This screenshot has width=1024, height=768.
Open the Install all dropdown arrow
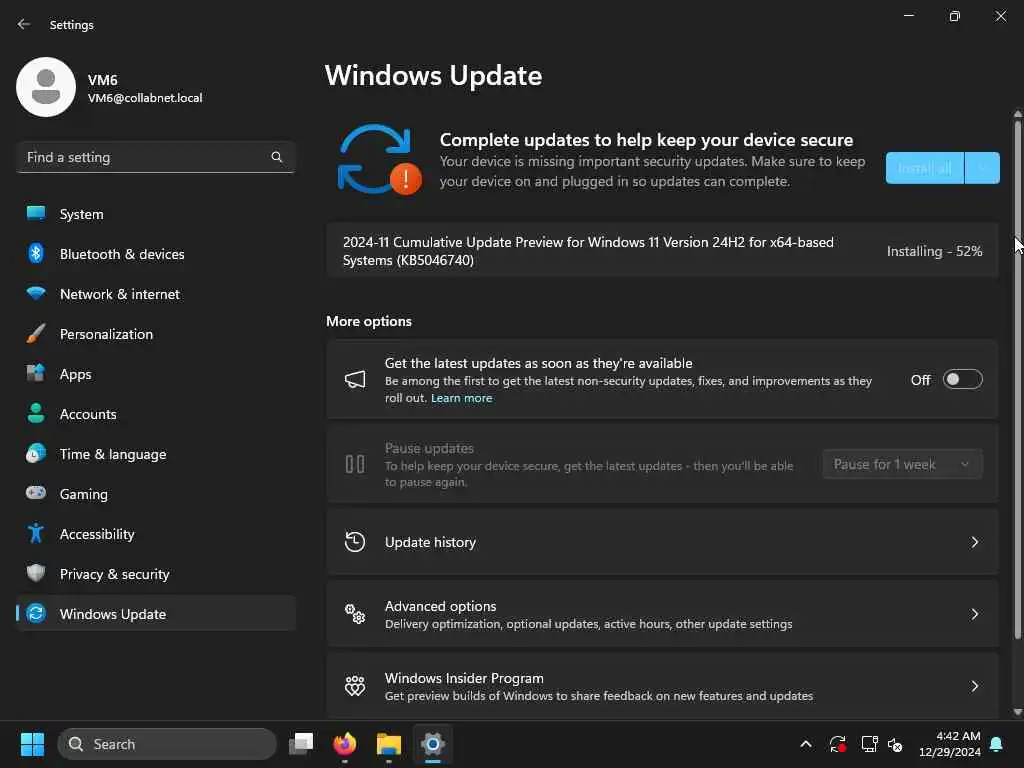pyautogui.click(x=982, y=168)
